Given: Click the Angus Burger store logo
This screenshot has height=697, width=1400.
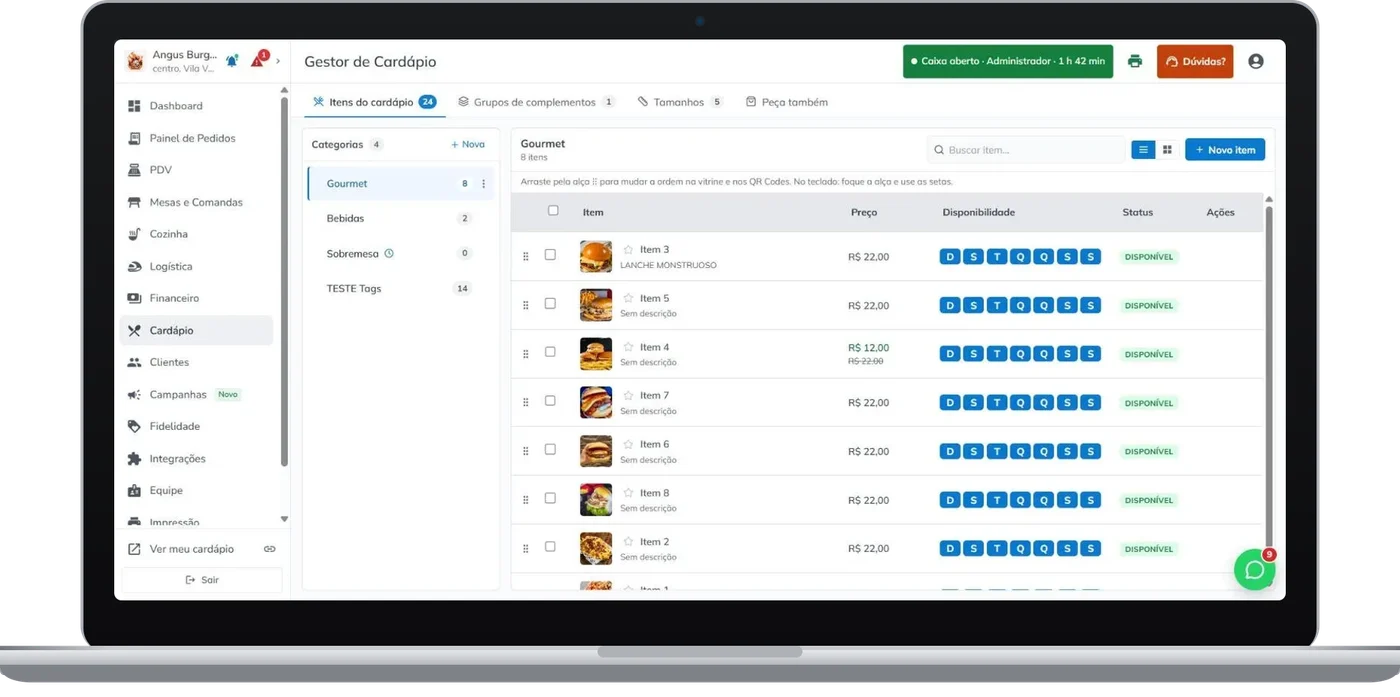Looking at the screenshot, I should pos(136,61).
